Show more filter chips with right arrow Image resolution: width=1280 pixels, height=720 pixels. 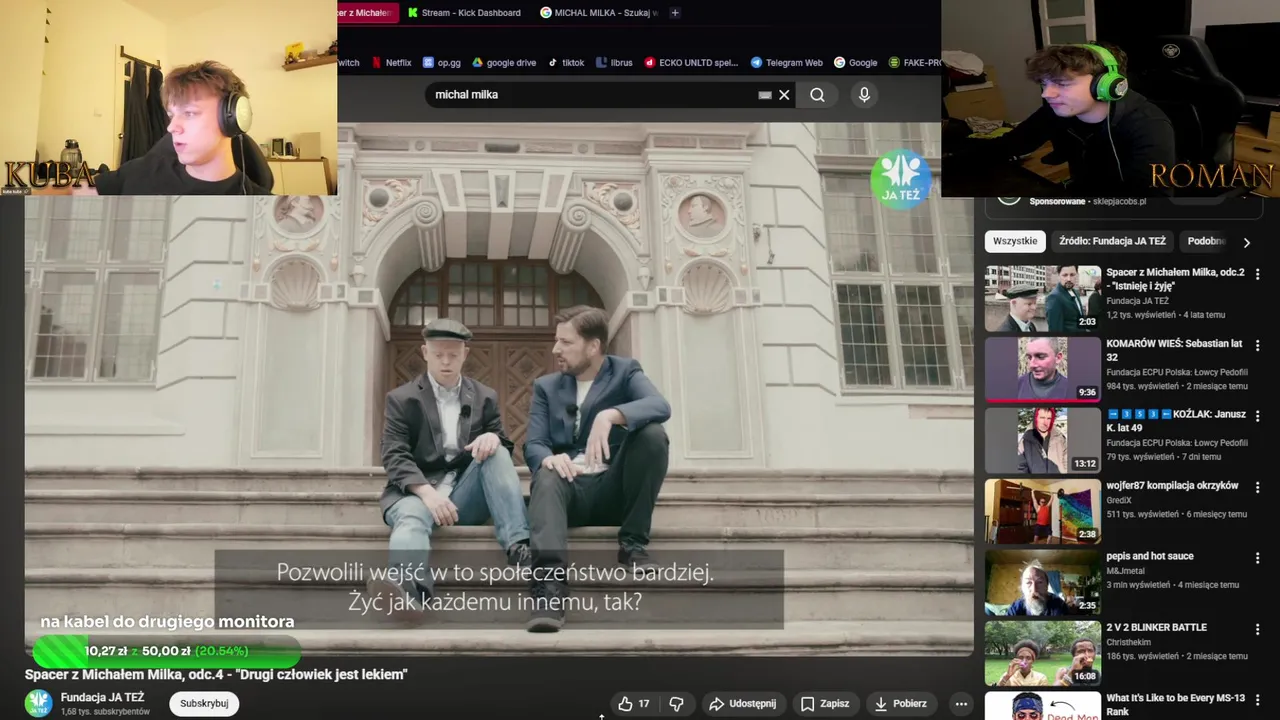coord(1246,242)
